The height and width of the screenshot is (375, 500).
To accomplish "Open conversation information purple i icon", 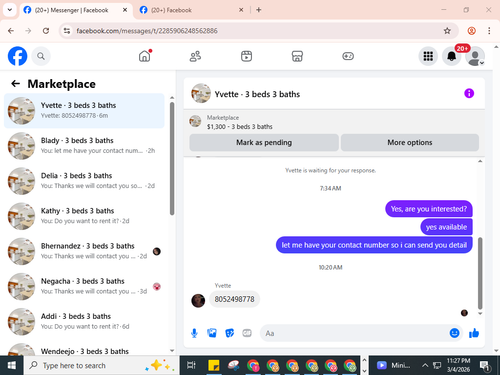I will pos(469,93).
